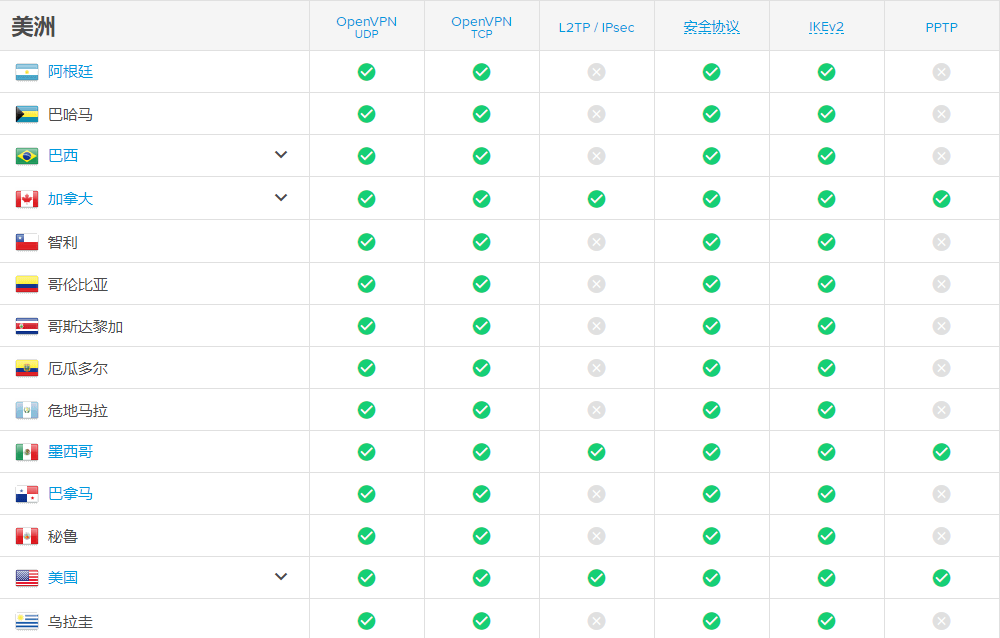The image size is (1000, 638).
Task: Expand the 美国 server list chevron
Action: point(281,577)
